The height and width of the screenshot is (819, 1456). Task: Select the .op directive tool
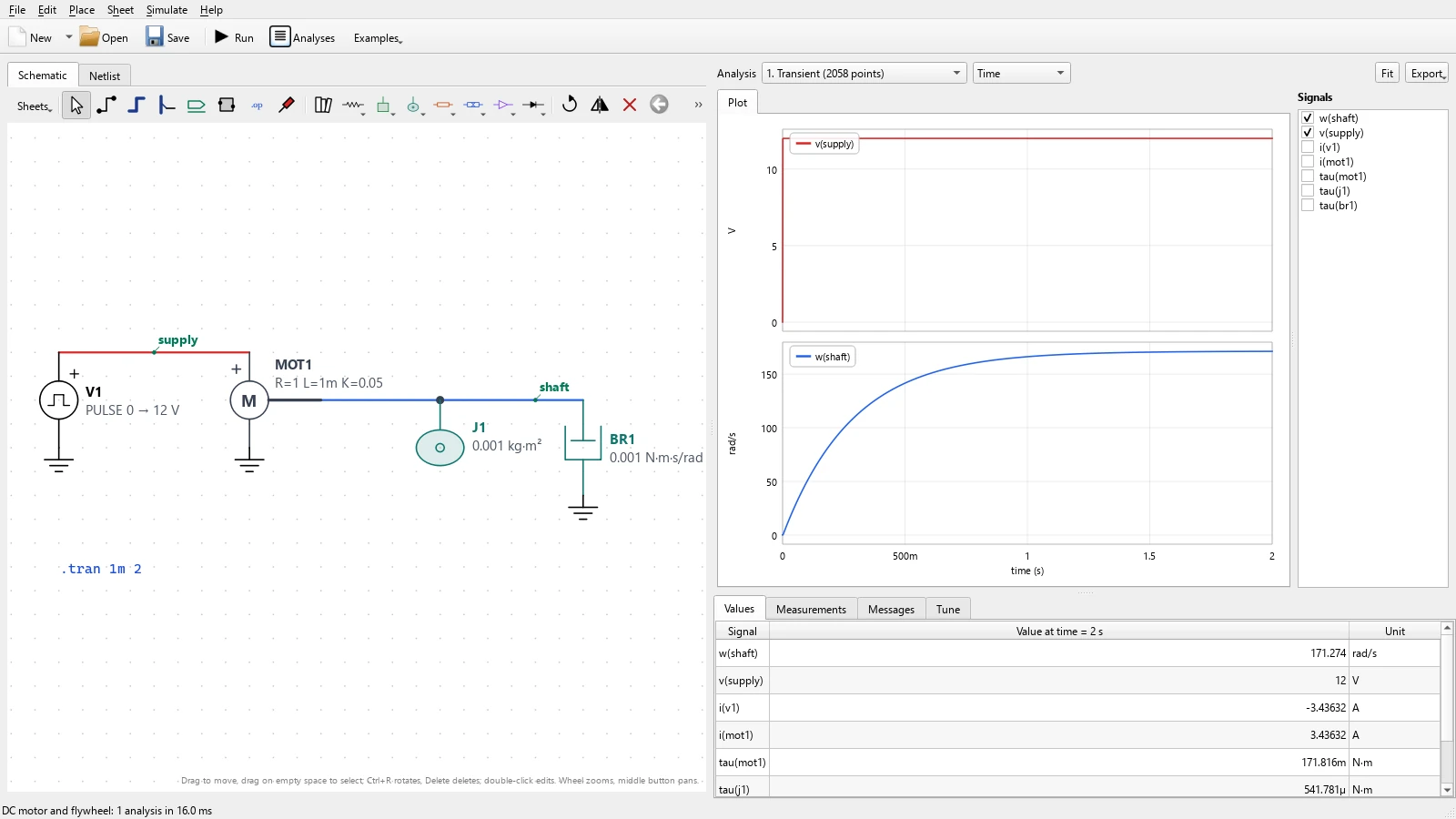pyautogui.click(x=257, y=106)
